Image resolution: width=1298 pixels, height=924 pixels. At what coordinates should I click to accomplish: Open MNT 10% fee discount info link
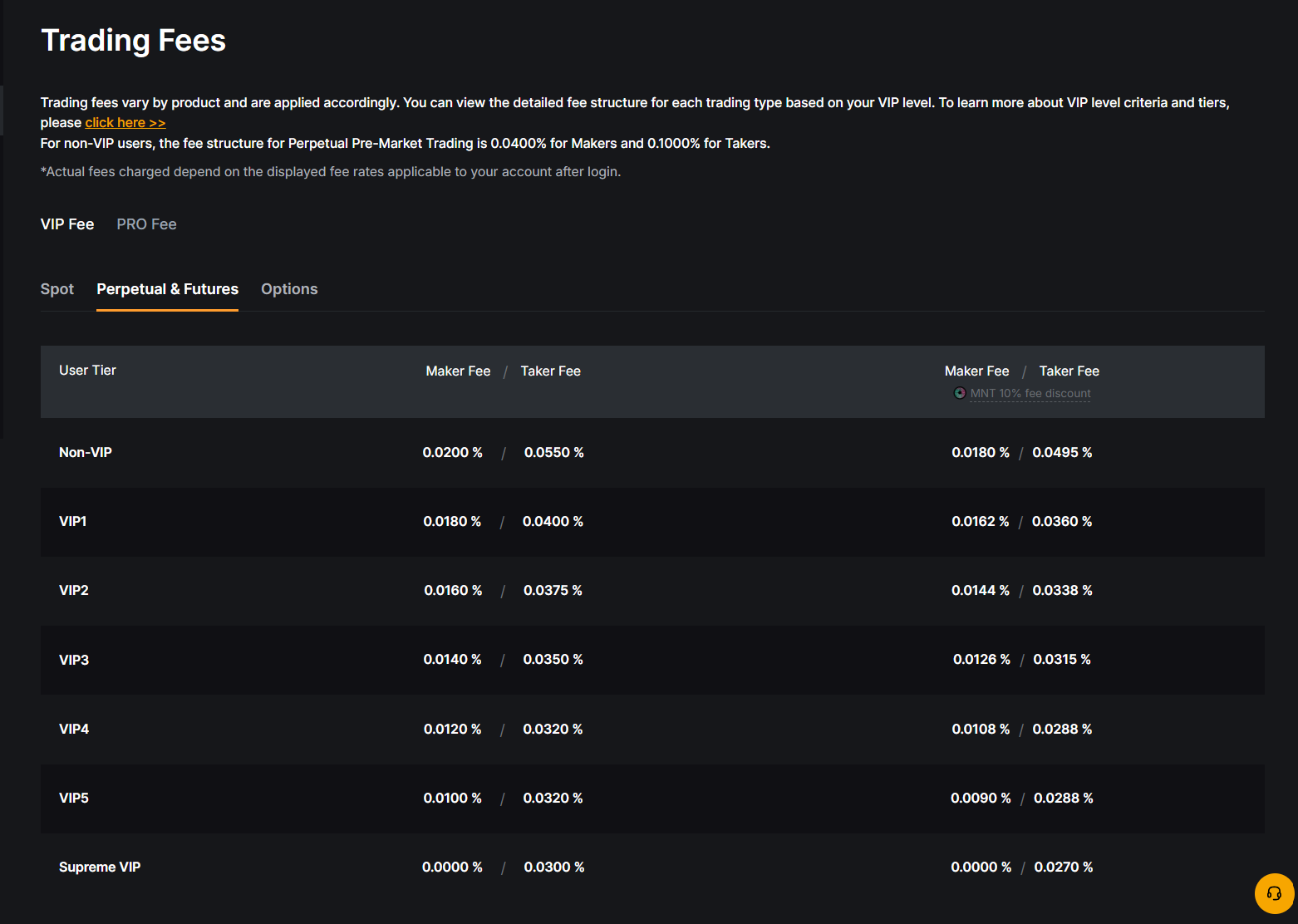coord(1030,393)
